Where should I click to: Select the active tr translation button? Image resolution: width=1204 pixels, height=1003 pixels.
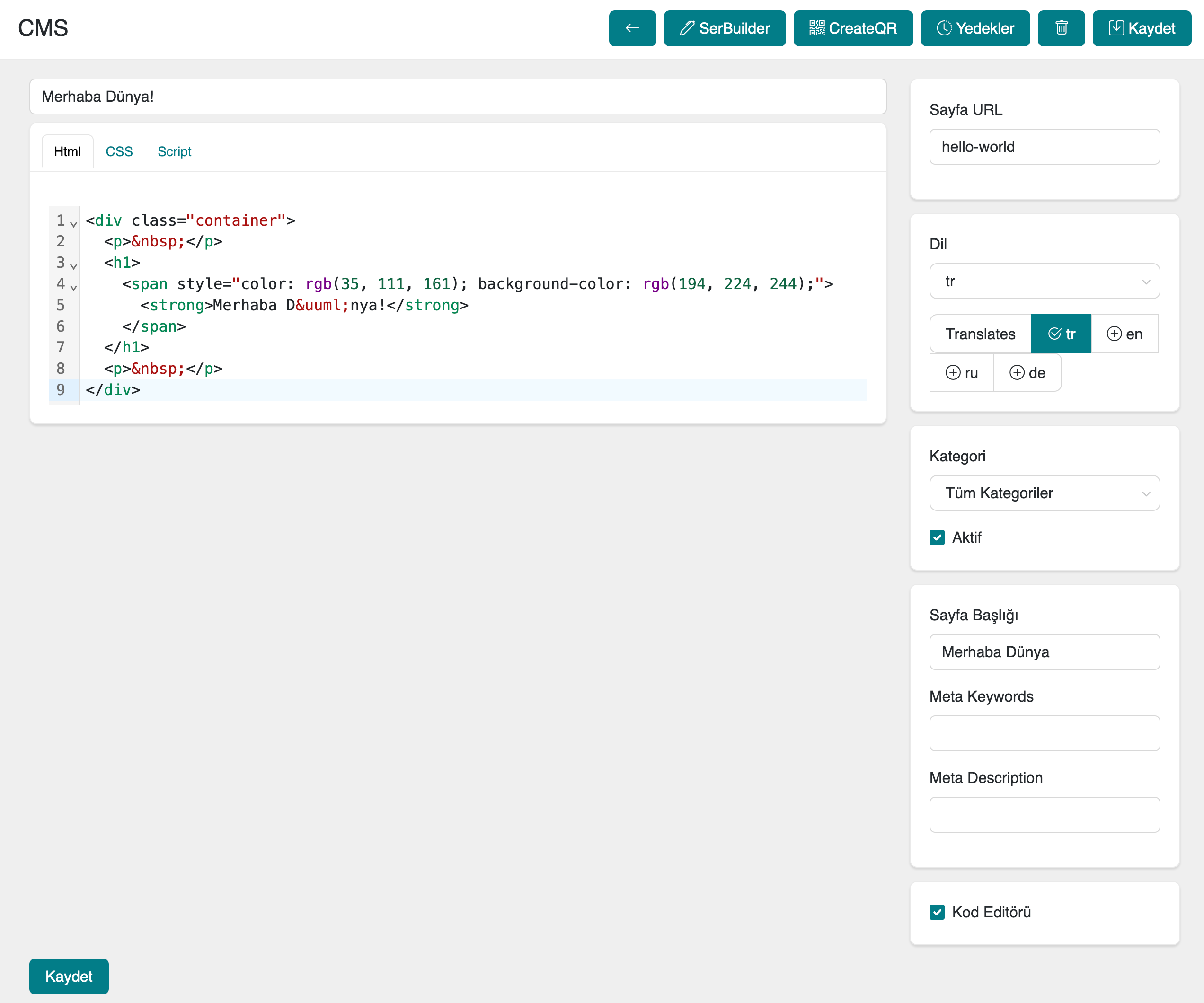pyautogui.click(x=1061, y=334)
